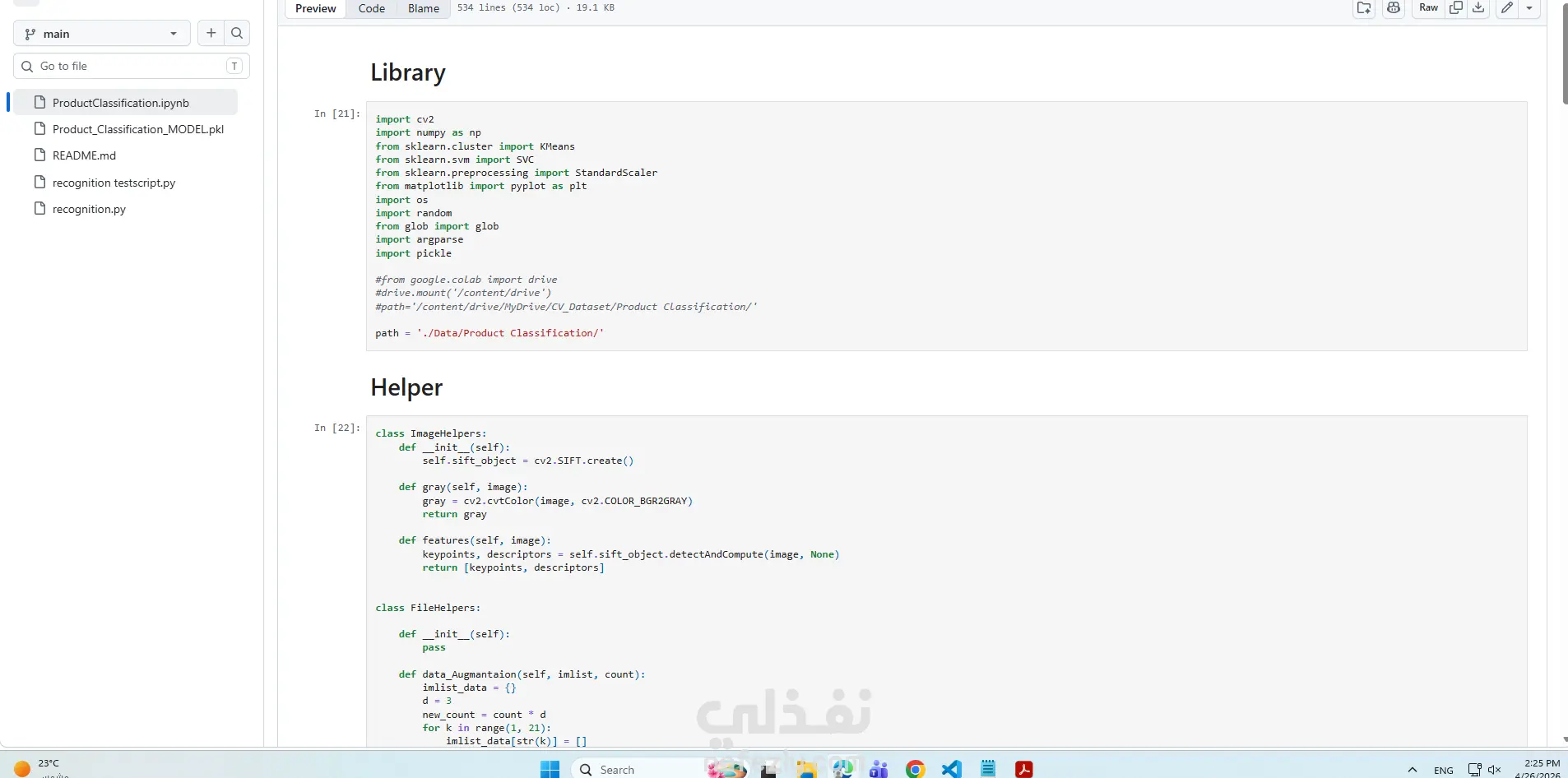
Task: Open Visual Studio Code from the taskbar
Action: [x=952, y=769]
